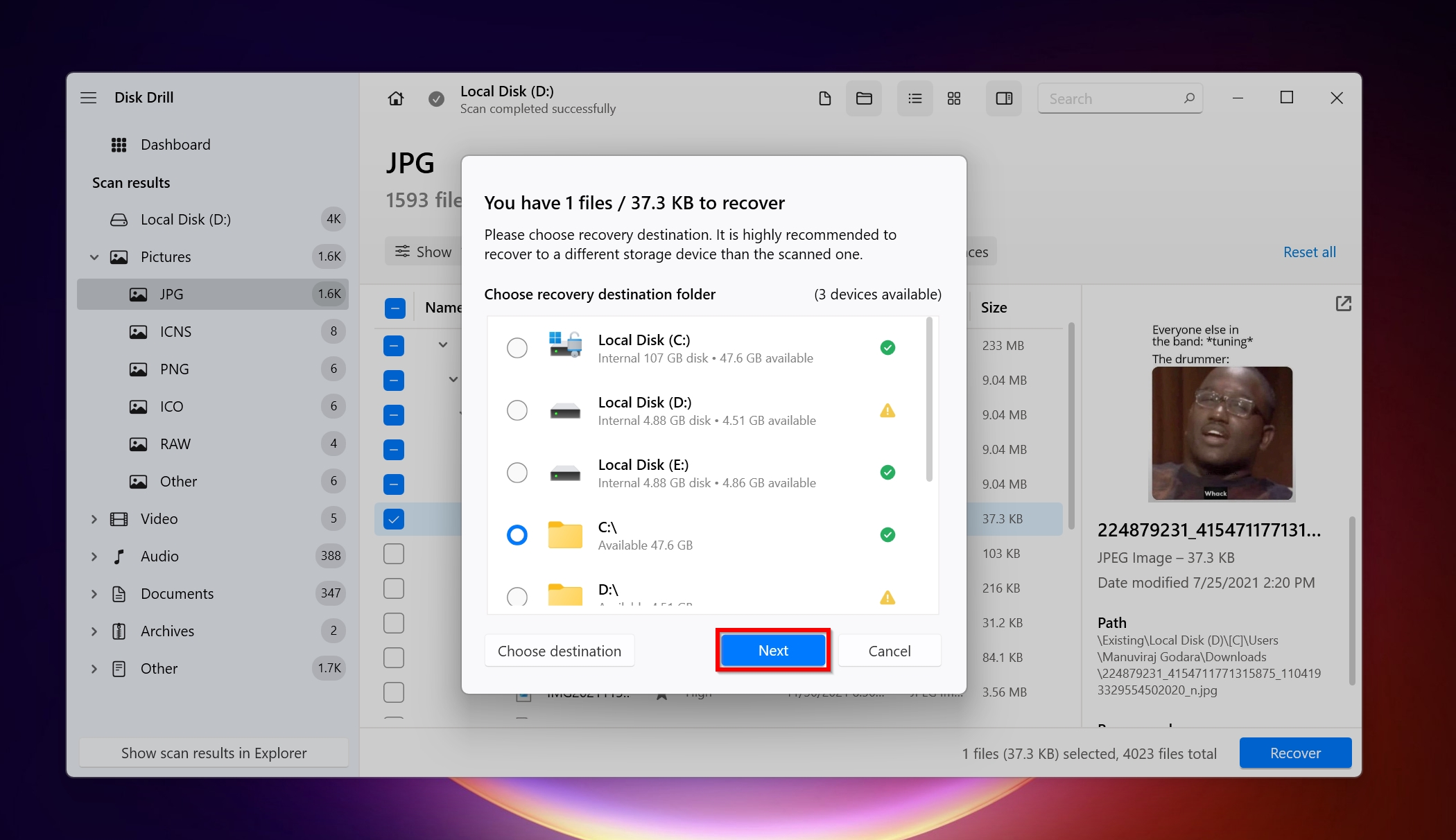Image resolution: width=1456 pixels, height=840 pixels.
Task: Expand the Archives category
Action: coord(94,631)
